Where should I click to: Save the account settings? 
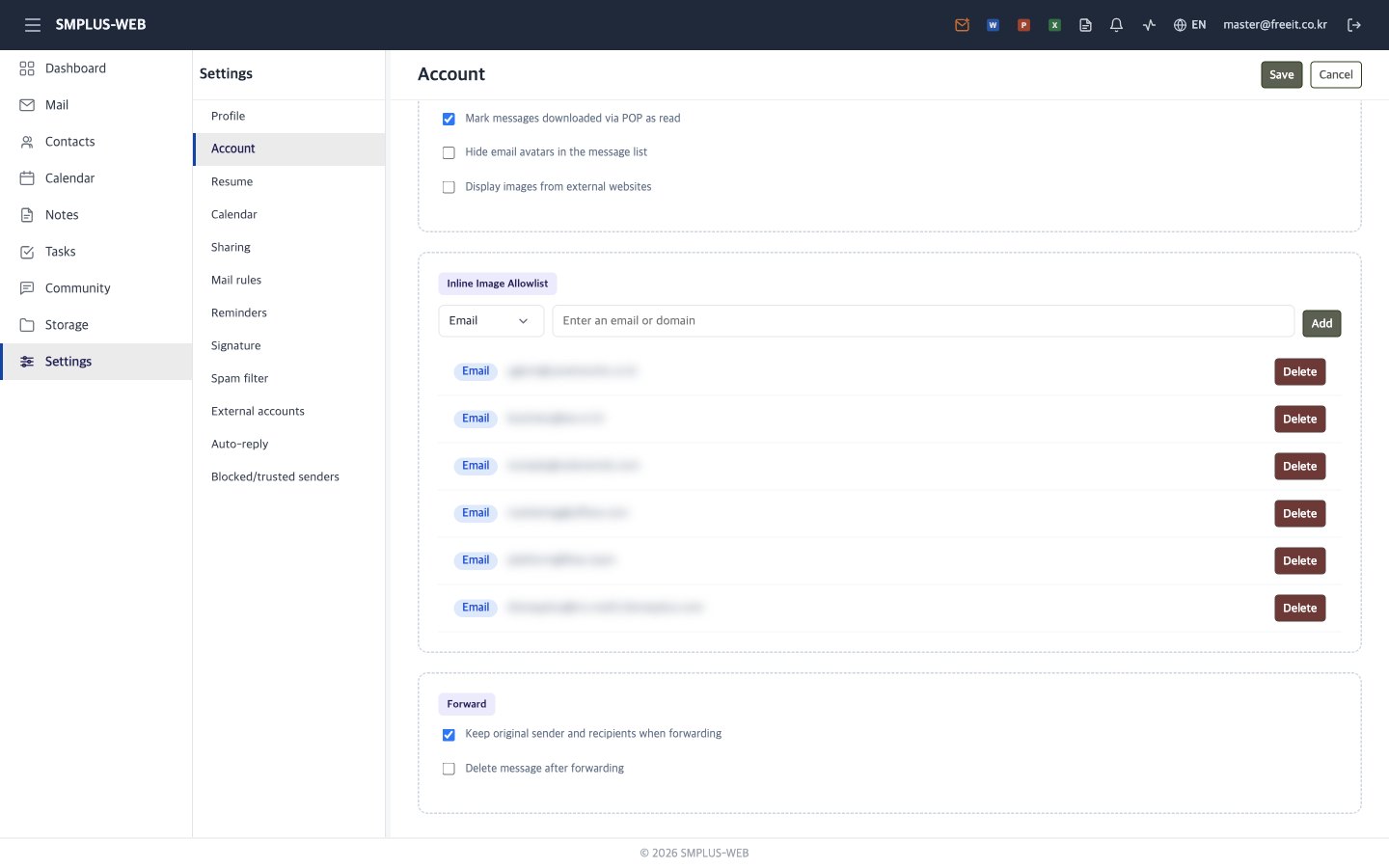pos(1281,75)
